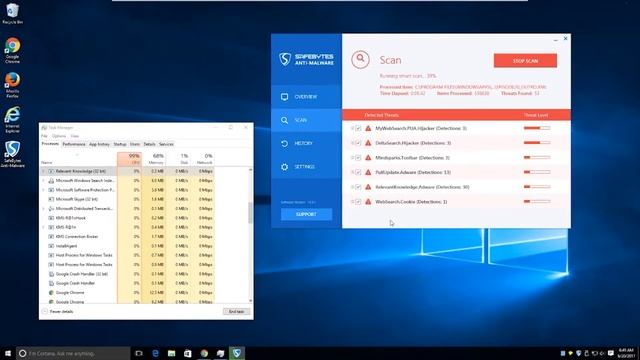Screen dimensions: 640x360
Task: Click the Scan magnifier icon in sidebar
Action: [x=284, y=120]
